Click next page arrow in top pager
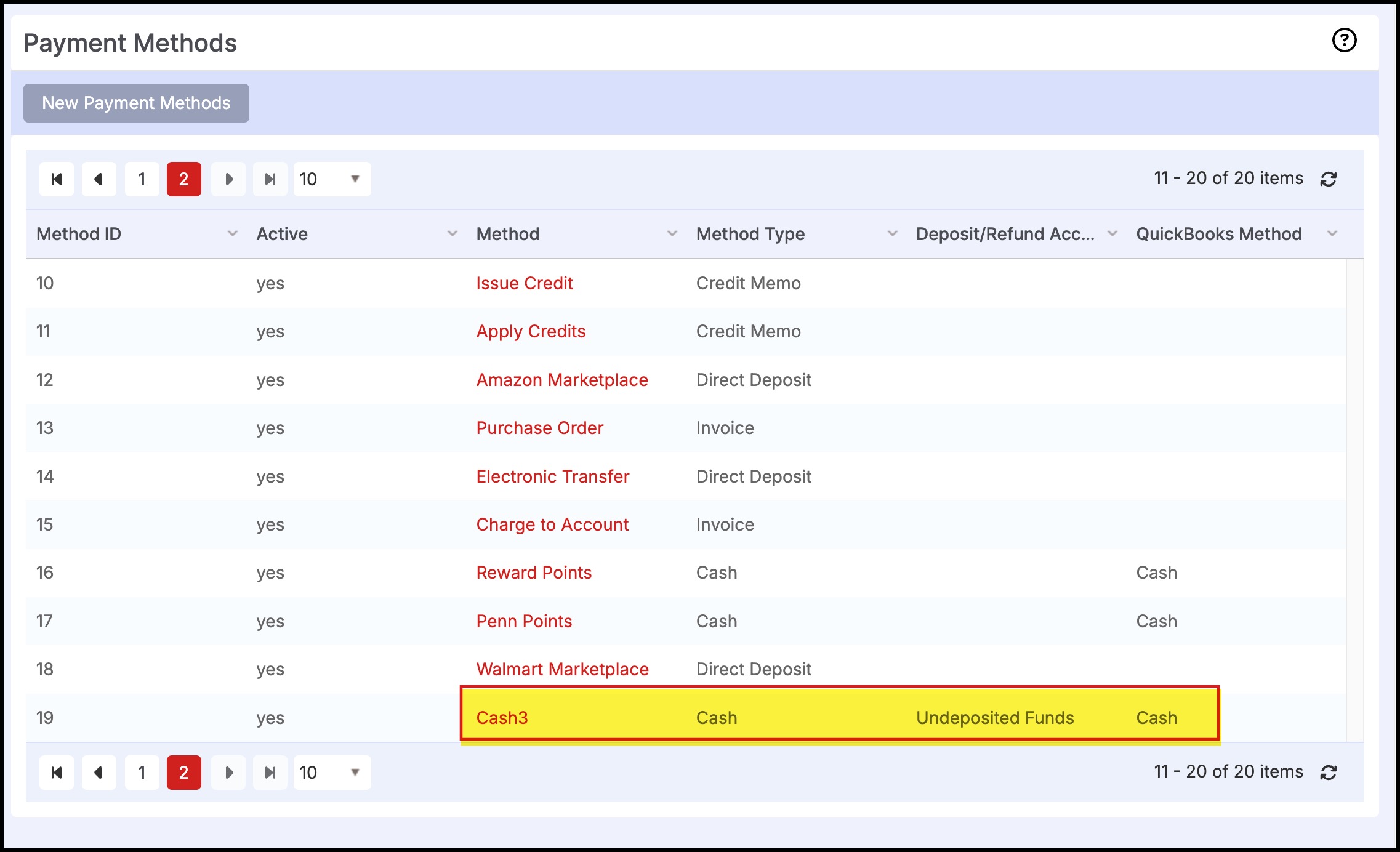This screenshot has width=1400, height=852. click(228, 179)
